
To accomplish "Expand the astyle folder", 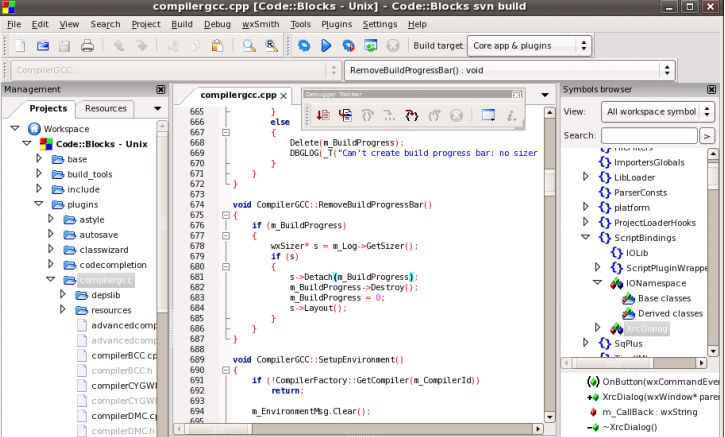I will (51, 219).
